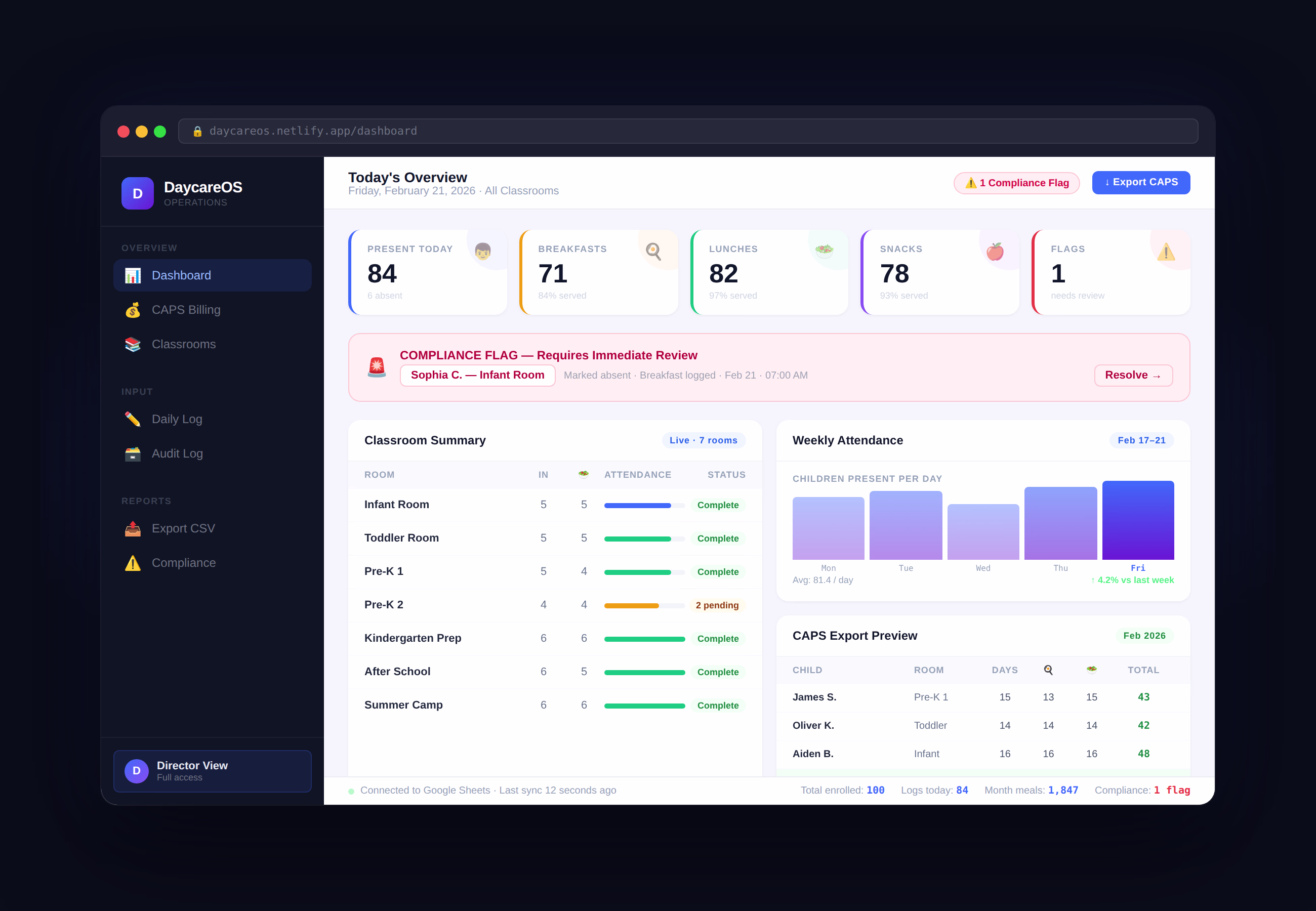Click the Pre-K 2 orange attendance bar
This screenshot has height=911, width=1316.
[x=631, y=606]
